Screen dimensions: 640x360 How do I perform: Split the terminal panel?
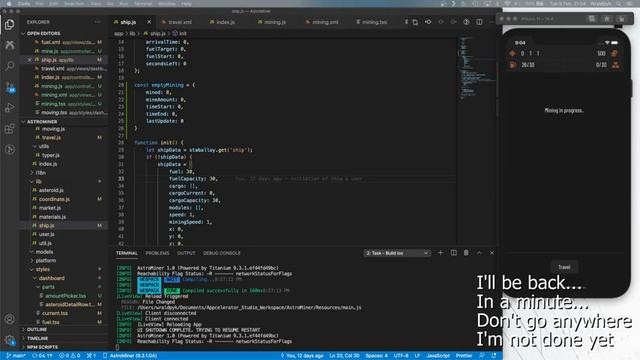(x=453, y=253)
